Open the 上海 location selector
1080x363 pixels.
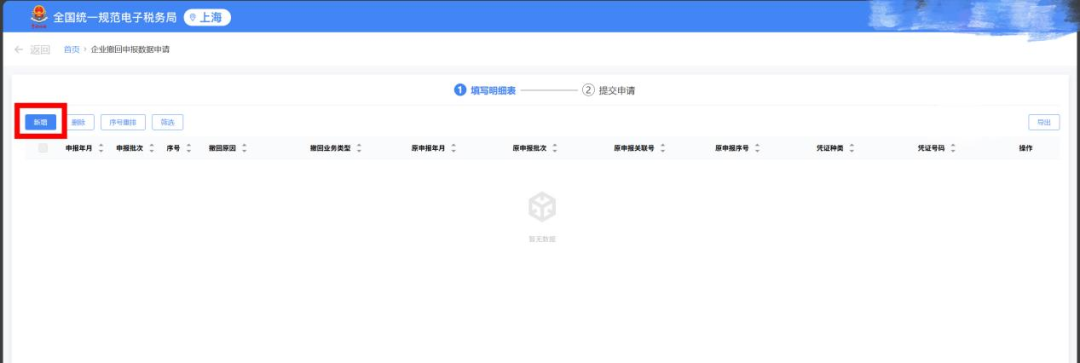coord(207,18)
